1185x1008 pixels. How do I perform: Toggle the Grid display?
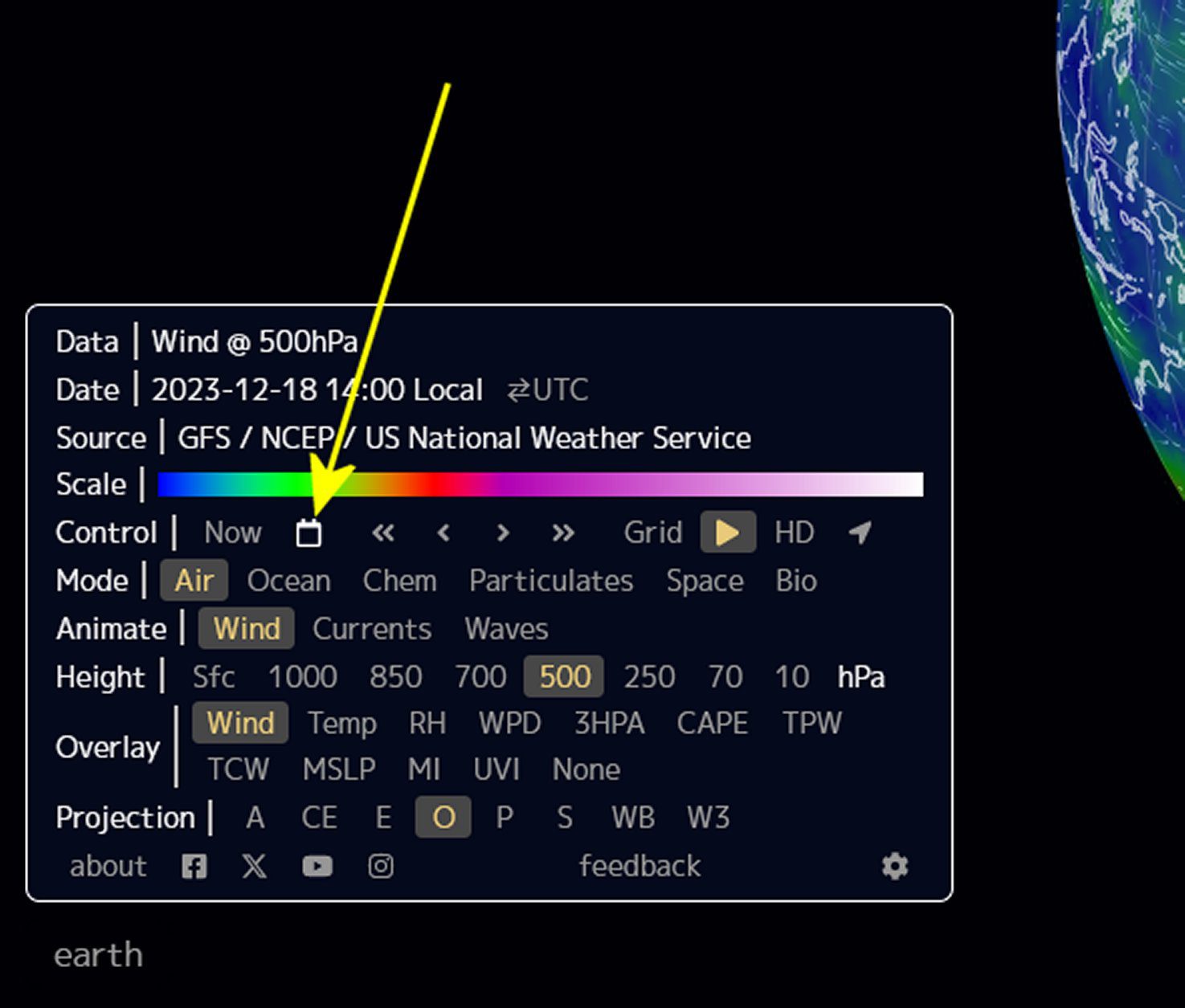tap(652, 533)
